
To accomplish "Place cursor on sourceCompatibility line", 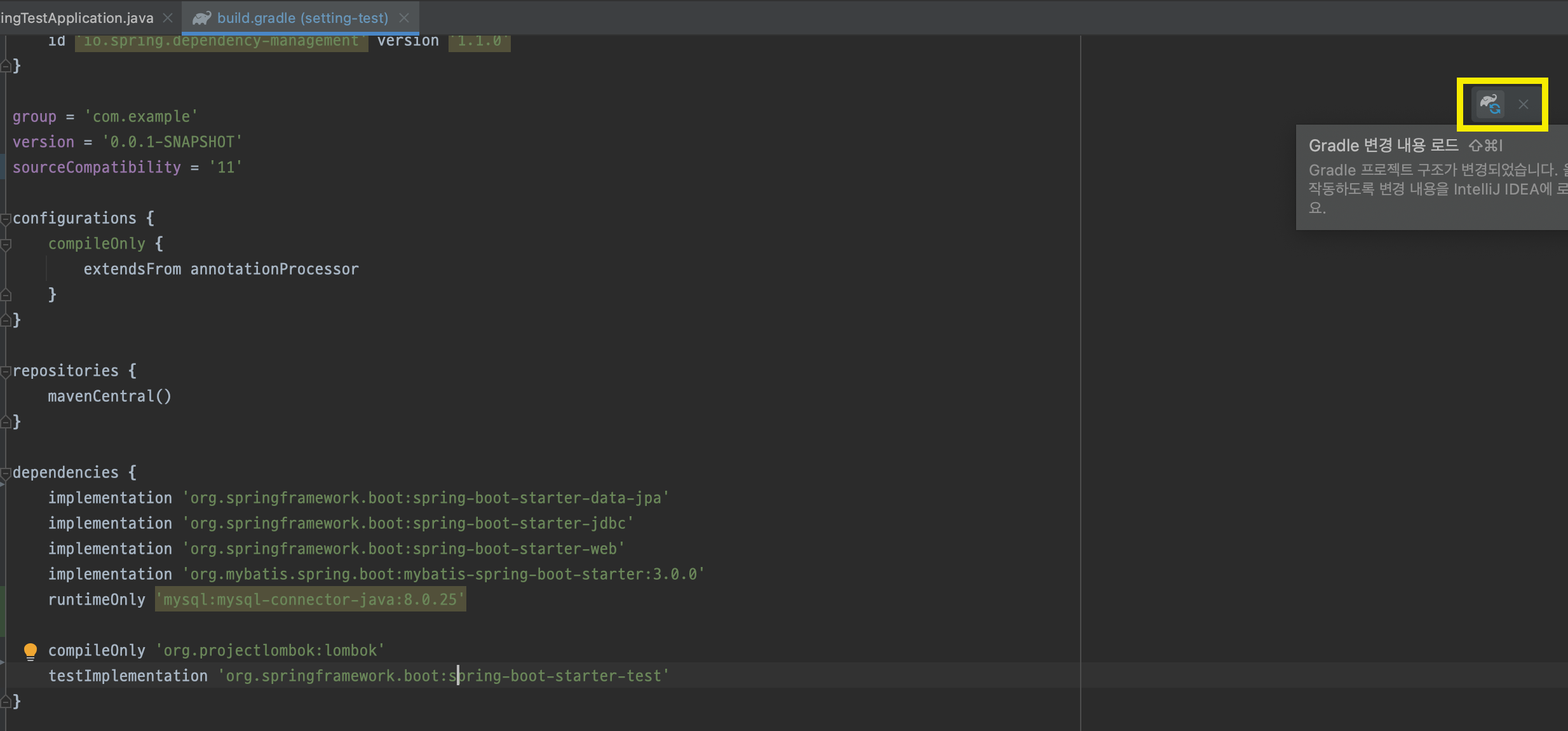I will [97, 167].
